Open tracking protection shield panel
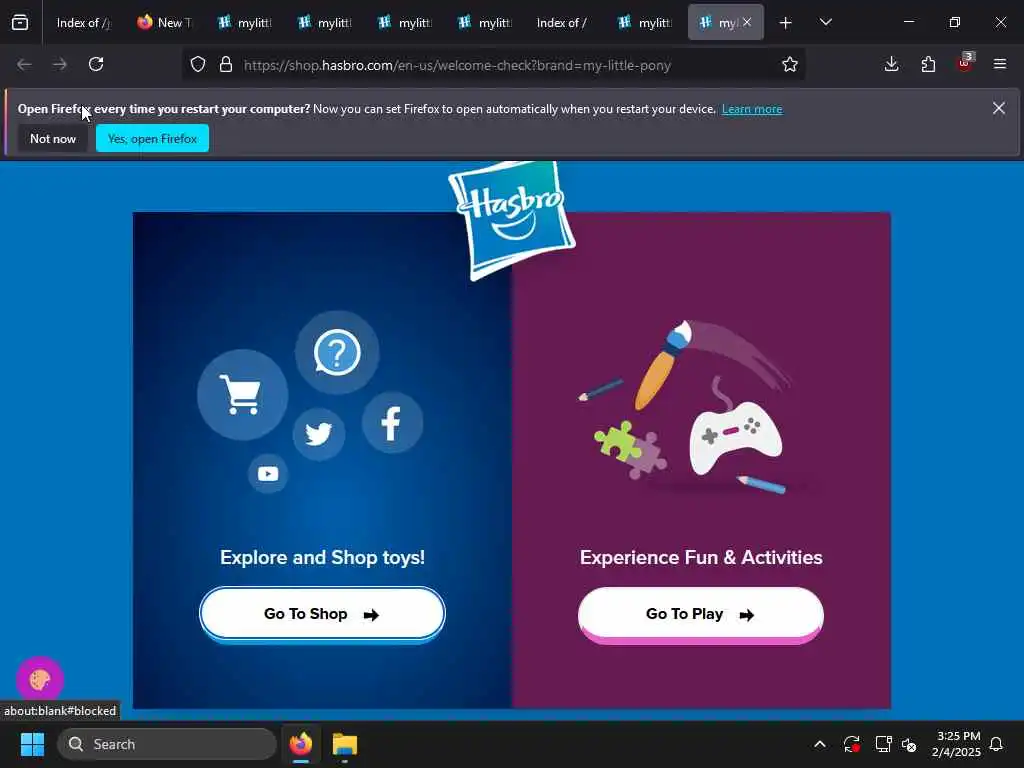Image resolution: width=1024 pixels, height=768 pixels. tap(198, 64)
